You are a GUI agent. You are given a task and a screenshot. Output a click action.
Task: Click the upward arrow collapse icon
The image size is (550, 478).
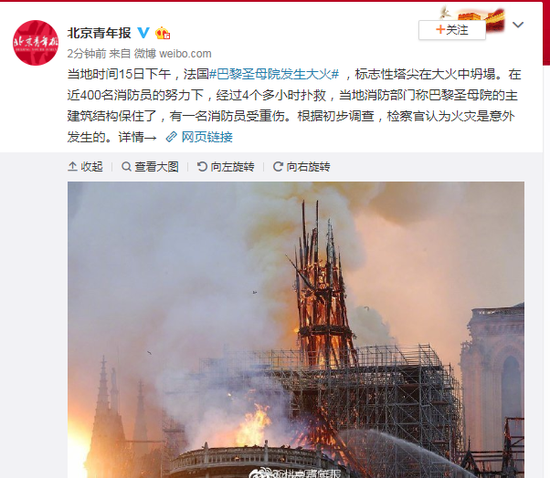(x=72, y=167)
